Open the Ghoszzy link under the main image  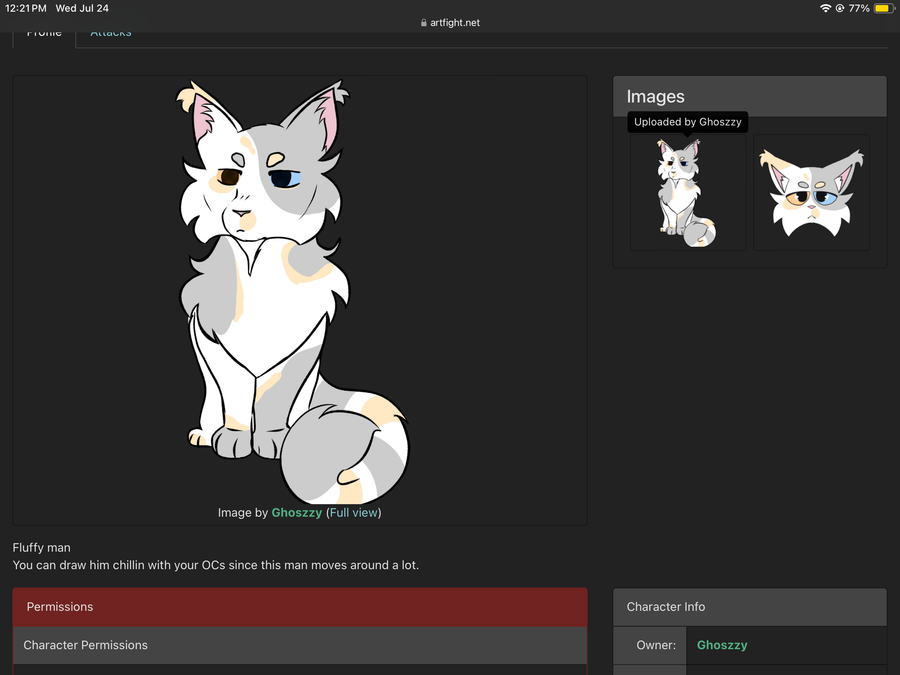tap(297, 513)
